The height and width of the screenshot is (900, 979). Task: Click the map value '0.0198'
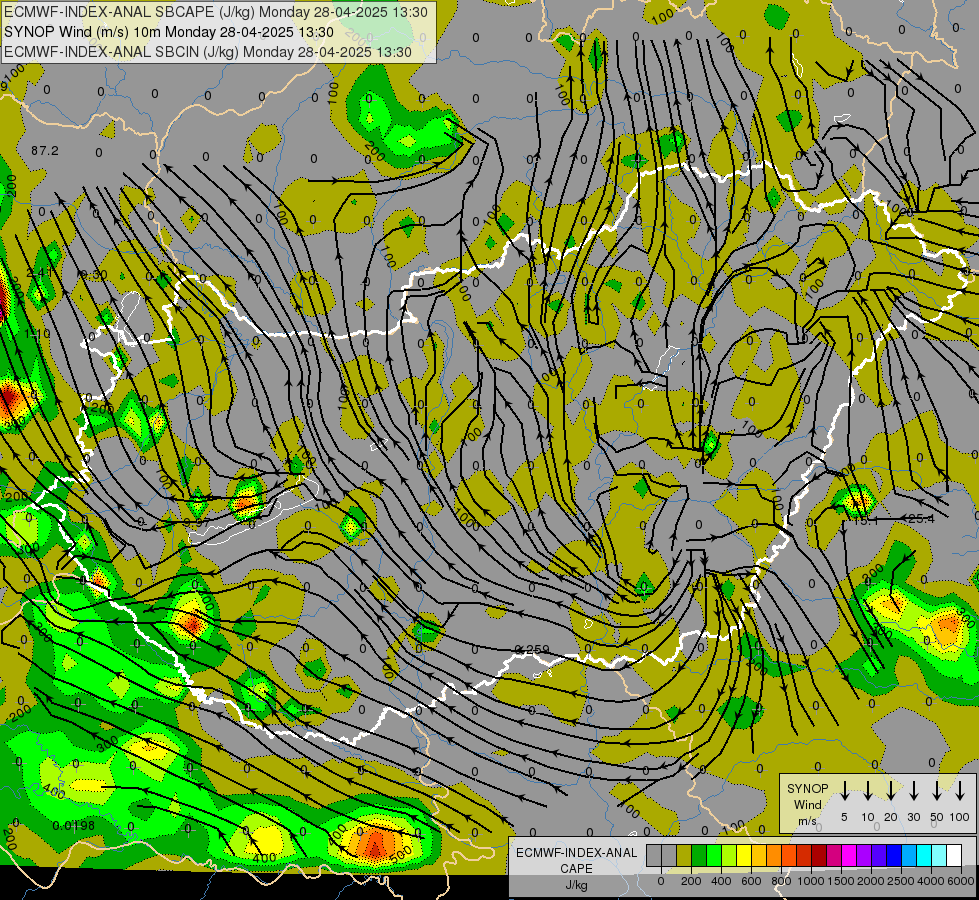pyautogui.click(x=74, y=826)
